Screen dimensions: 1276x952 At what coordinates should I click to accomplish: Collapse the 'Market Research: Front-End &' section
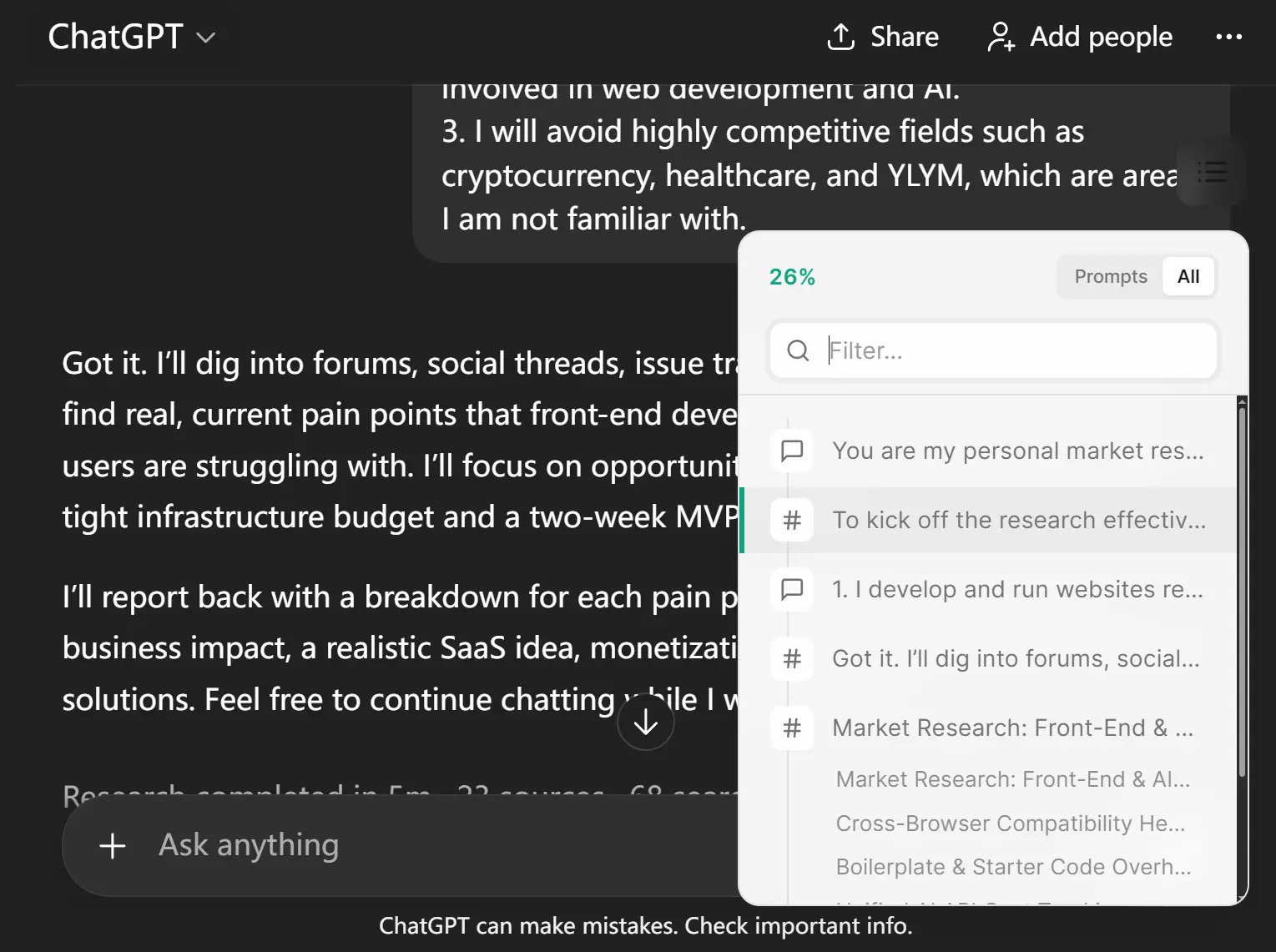[x=792, y=728]
